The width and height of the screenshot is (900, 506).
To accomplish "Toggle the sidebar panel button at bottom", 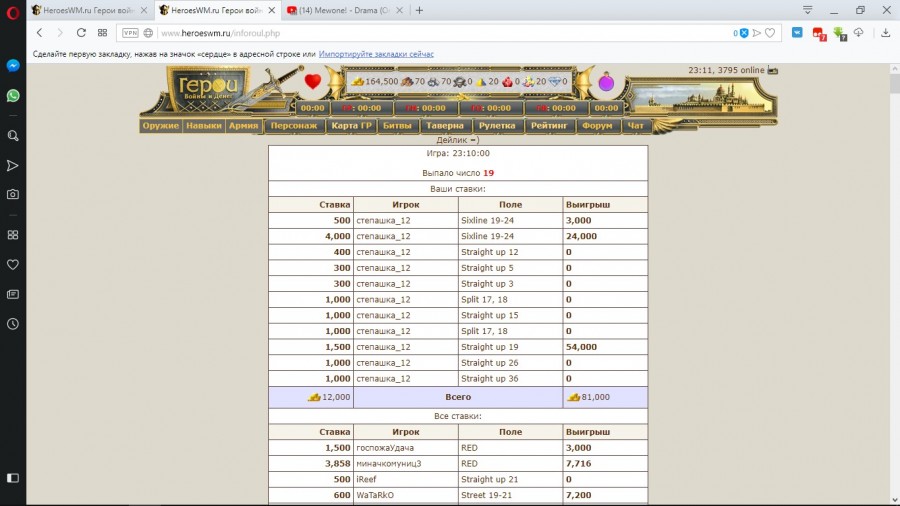I will tap(13, 478).
